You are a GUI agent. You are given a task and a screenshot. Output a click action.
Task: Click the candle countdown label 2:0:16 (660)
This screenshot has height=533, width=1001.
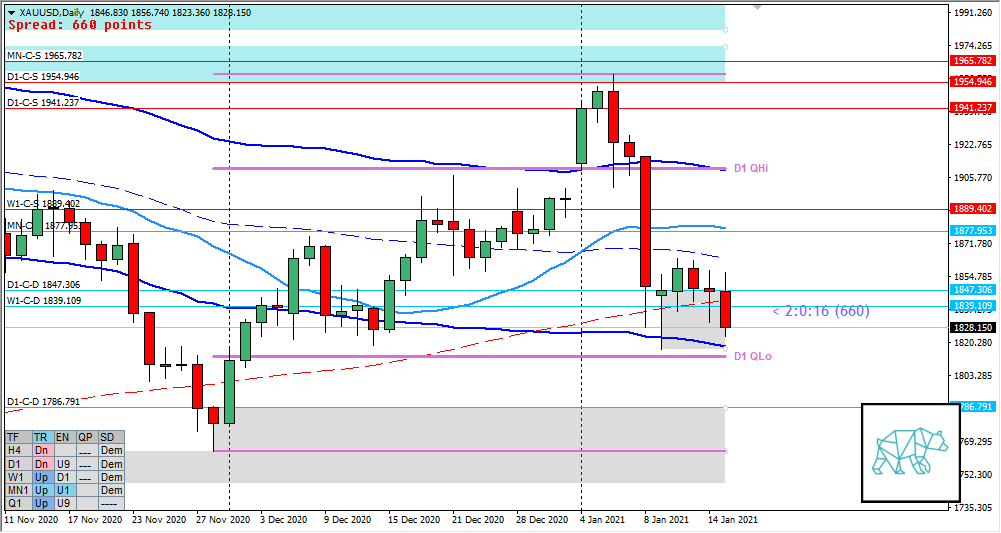pos(820,311)
